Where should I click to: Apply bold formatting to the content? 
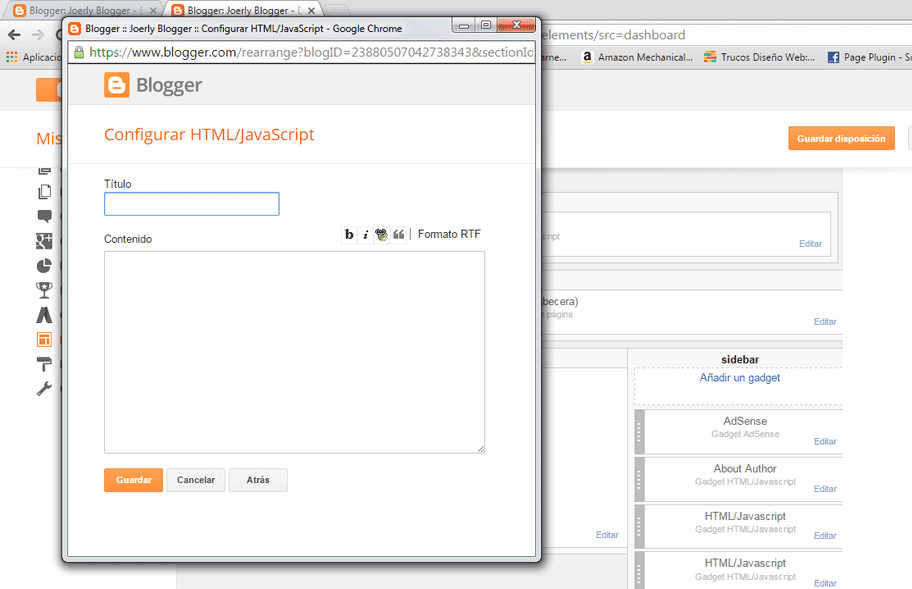point(349,234)
